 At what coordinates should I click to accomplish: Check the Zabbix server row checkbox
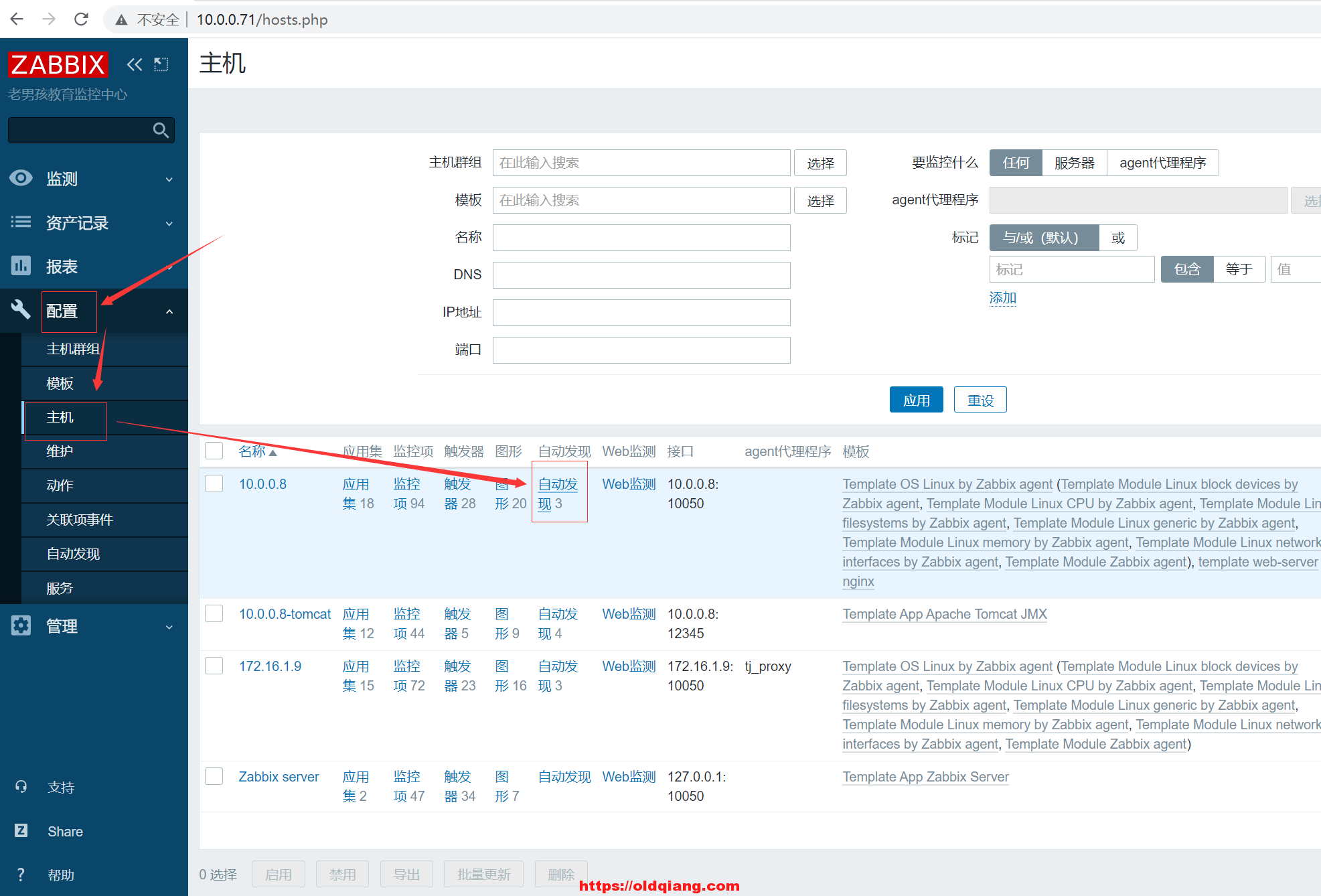tap(214, 776)
